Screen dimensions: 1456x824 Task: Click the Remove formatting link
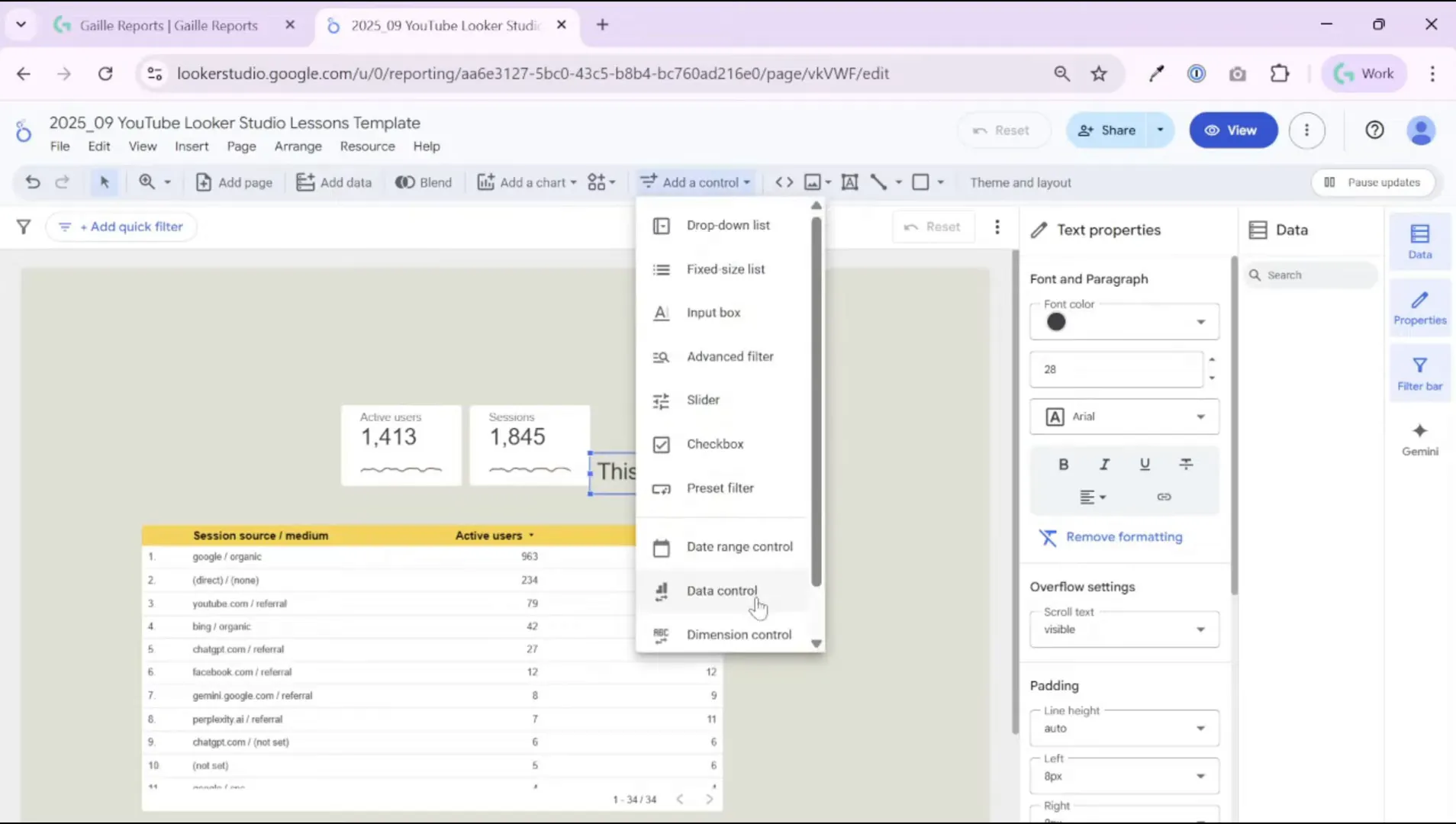[1122, 536]
